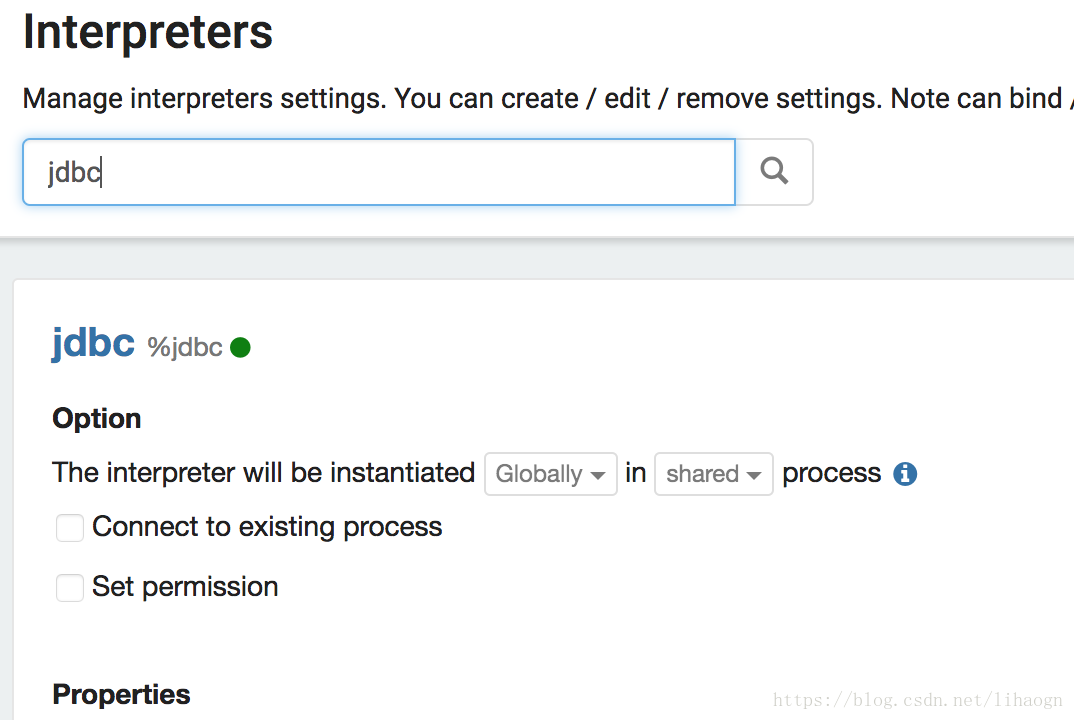
Task: Select the Properties section heading
Action: (121, 694)
